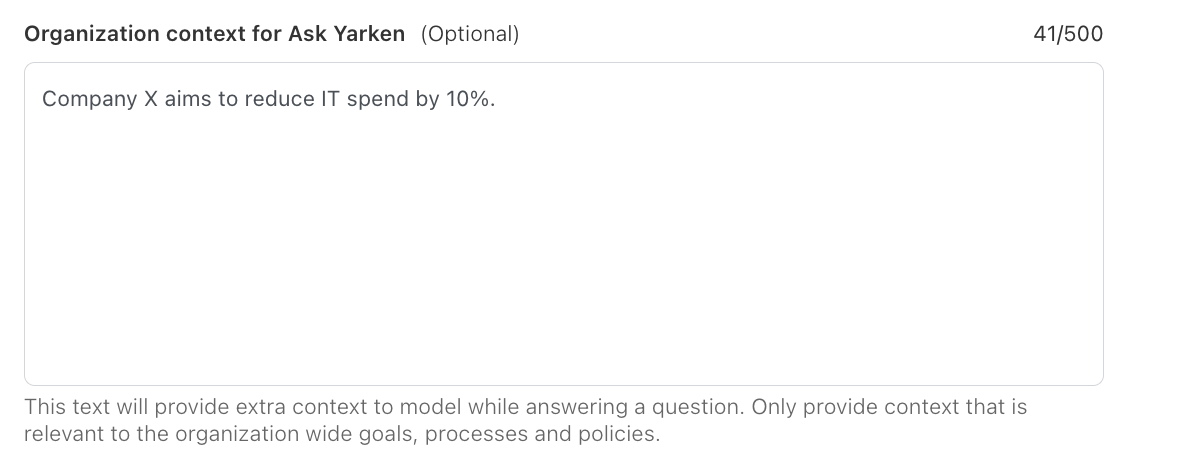Image resolution: width=1194 pixels, height=460 pixels.
Task: Click the word "reduce" in the text field
Action: [x=275, y=100]
